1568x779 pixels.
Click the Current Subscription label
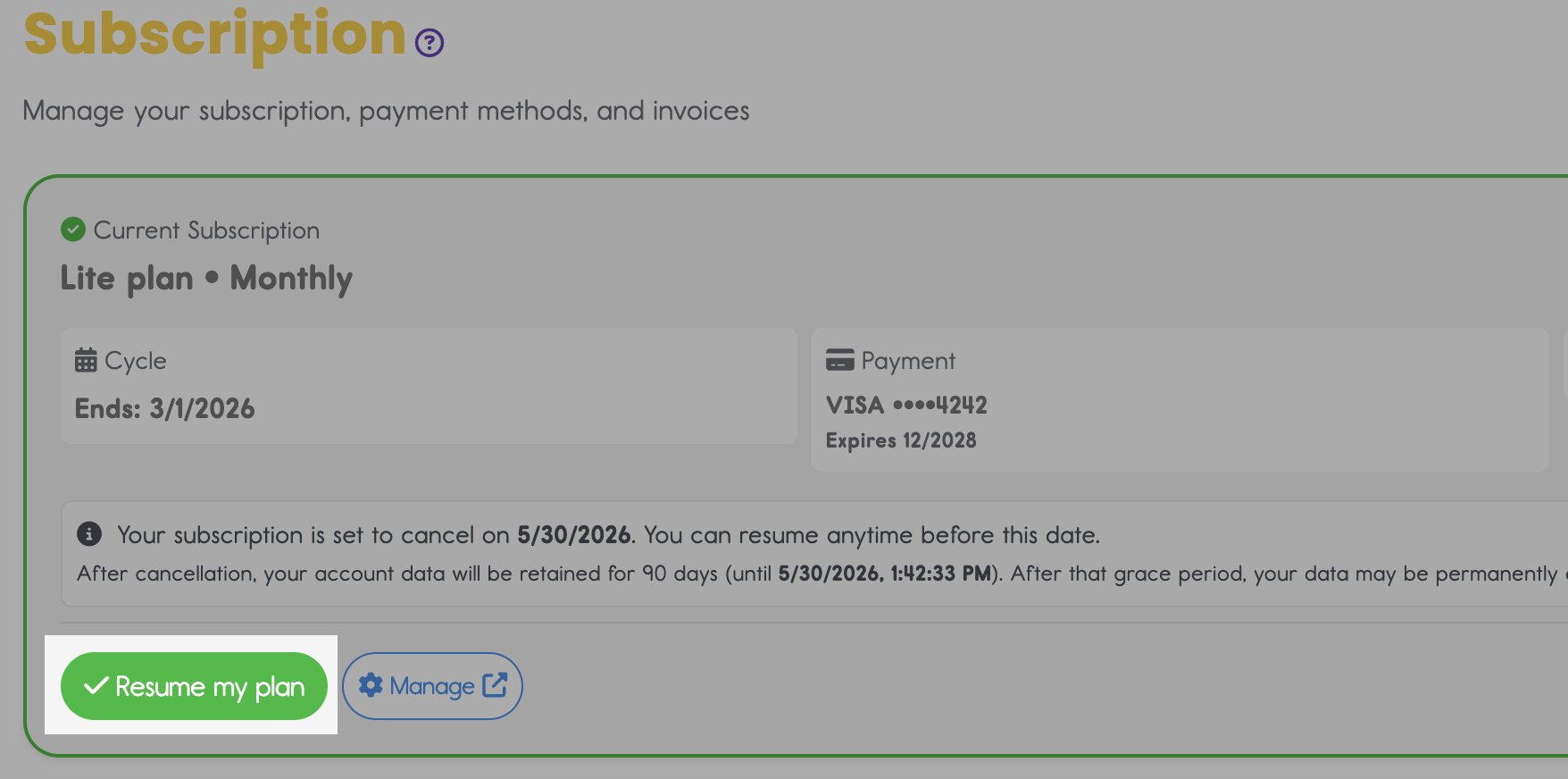[x=206, y=230]
